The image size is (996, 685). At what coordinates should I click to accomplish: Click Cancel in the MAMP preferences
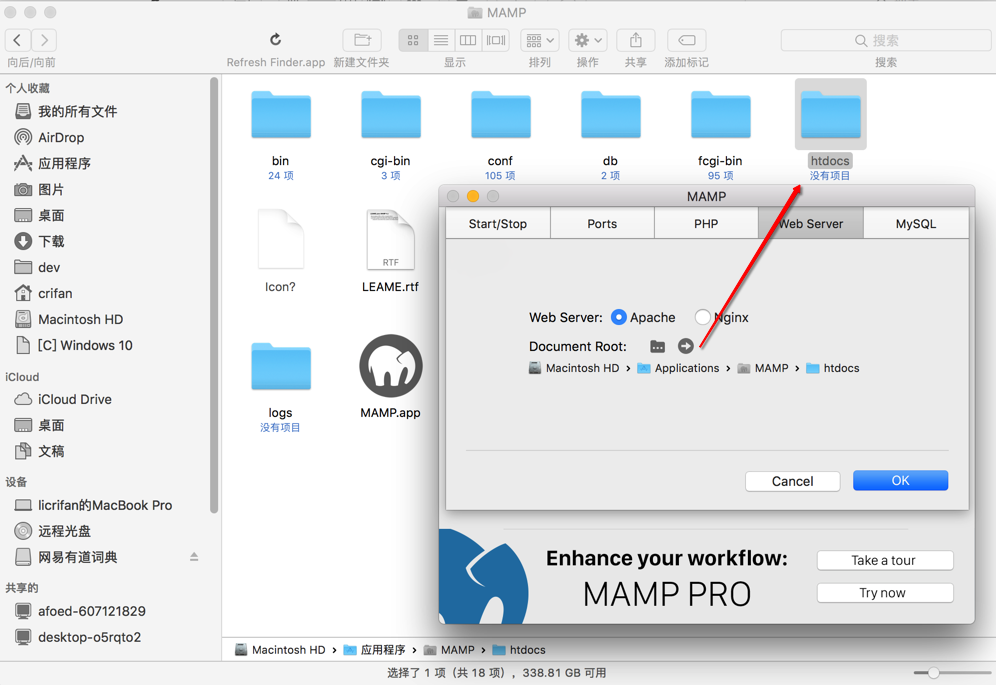tap(793, 481)
